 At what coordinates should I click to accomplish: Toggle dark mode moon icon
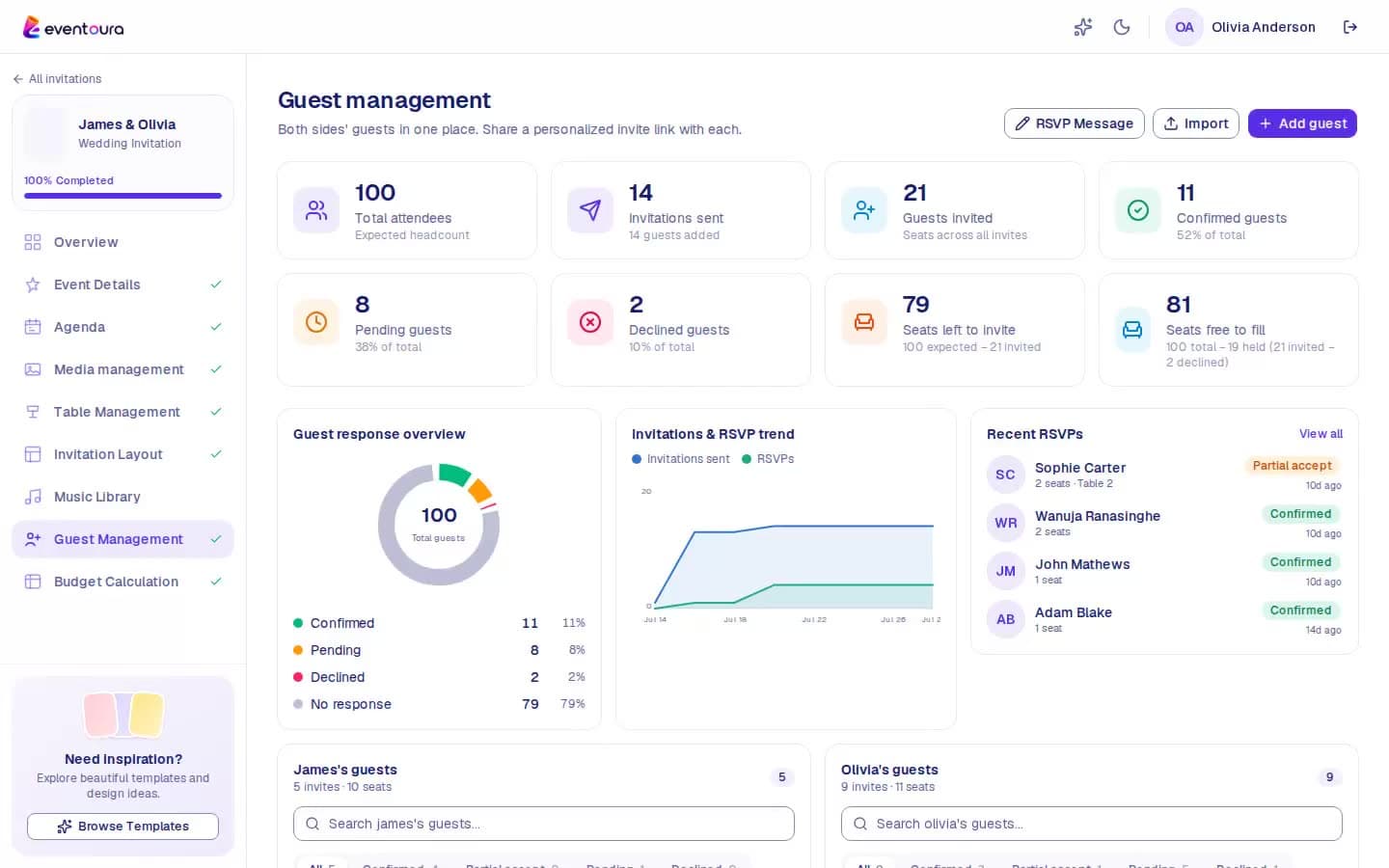[1122, 27]
